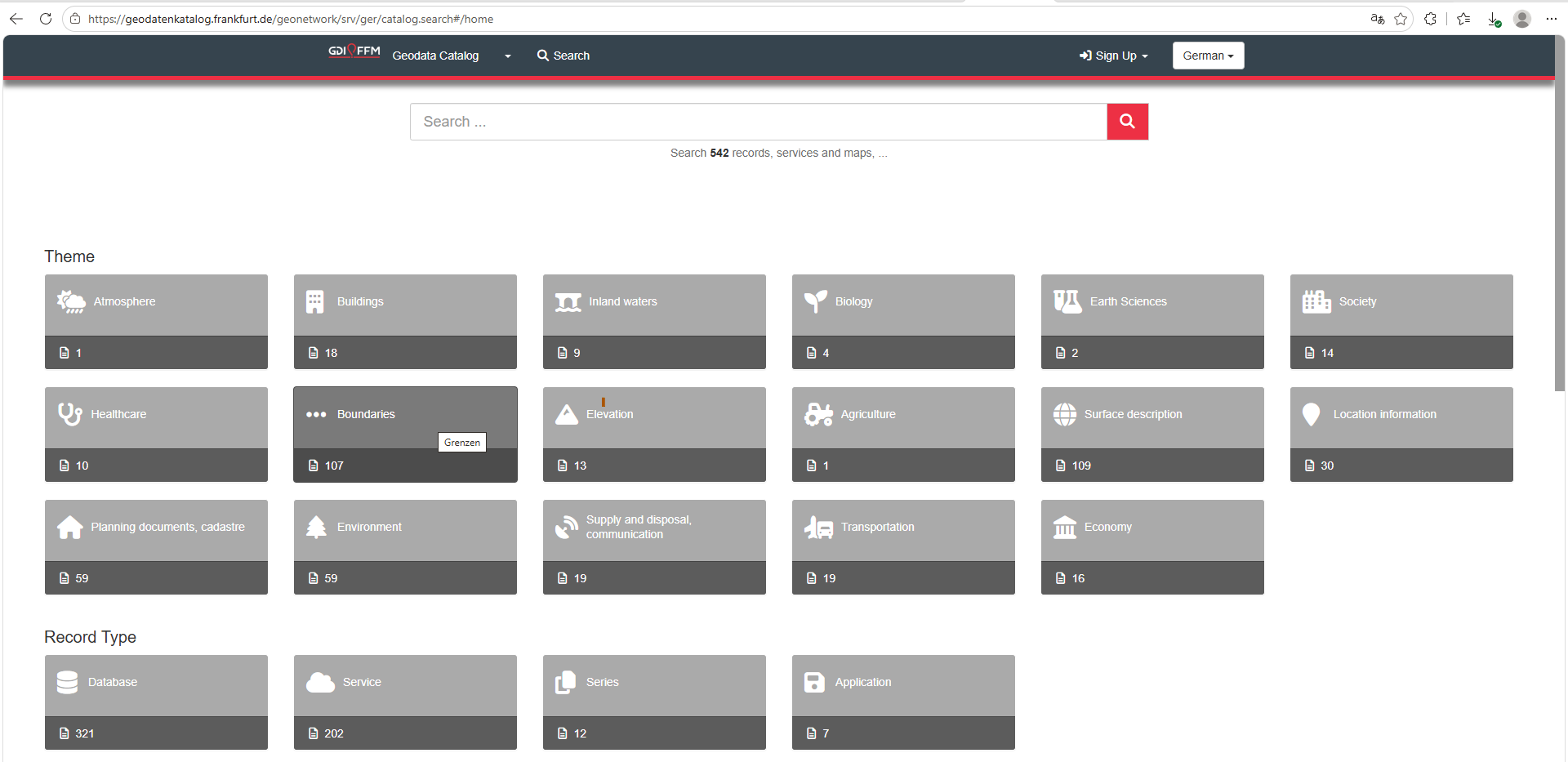Click the Database stack icon
Image resolution: width=1568 pixels, height=762 pixels.
(x=67, y=682)
